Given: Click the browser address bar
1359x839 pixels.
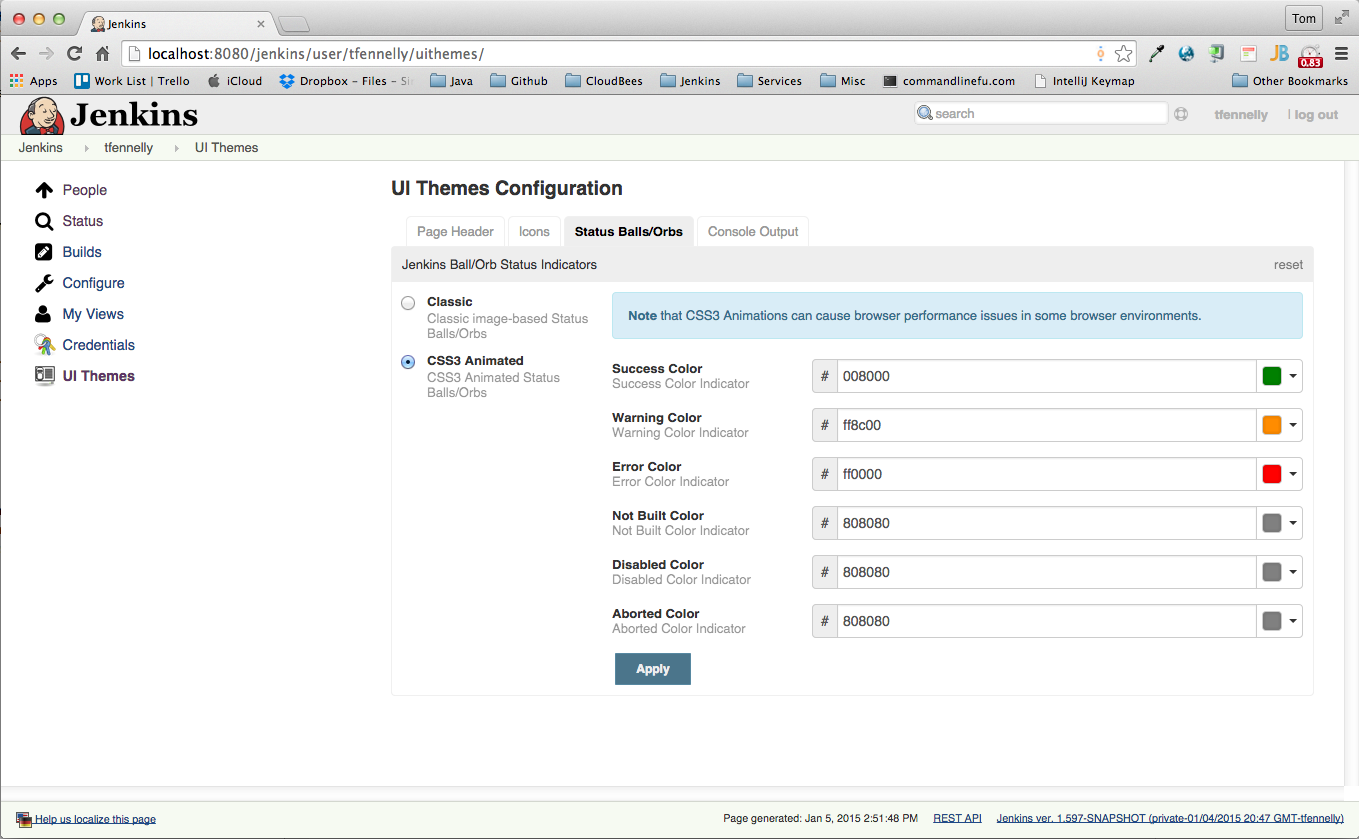Looking at the screenshot, I should point(630,54).
